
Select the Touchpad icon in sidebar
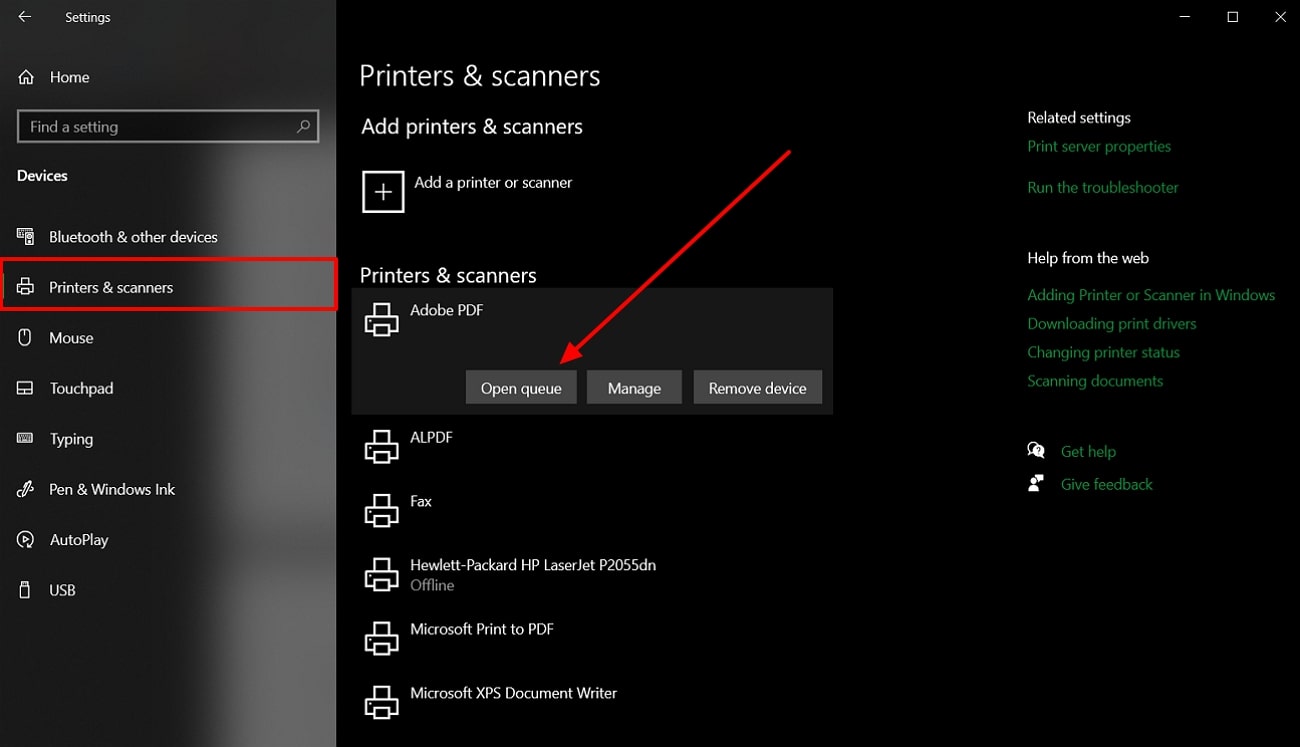point(25,388)
